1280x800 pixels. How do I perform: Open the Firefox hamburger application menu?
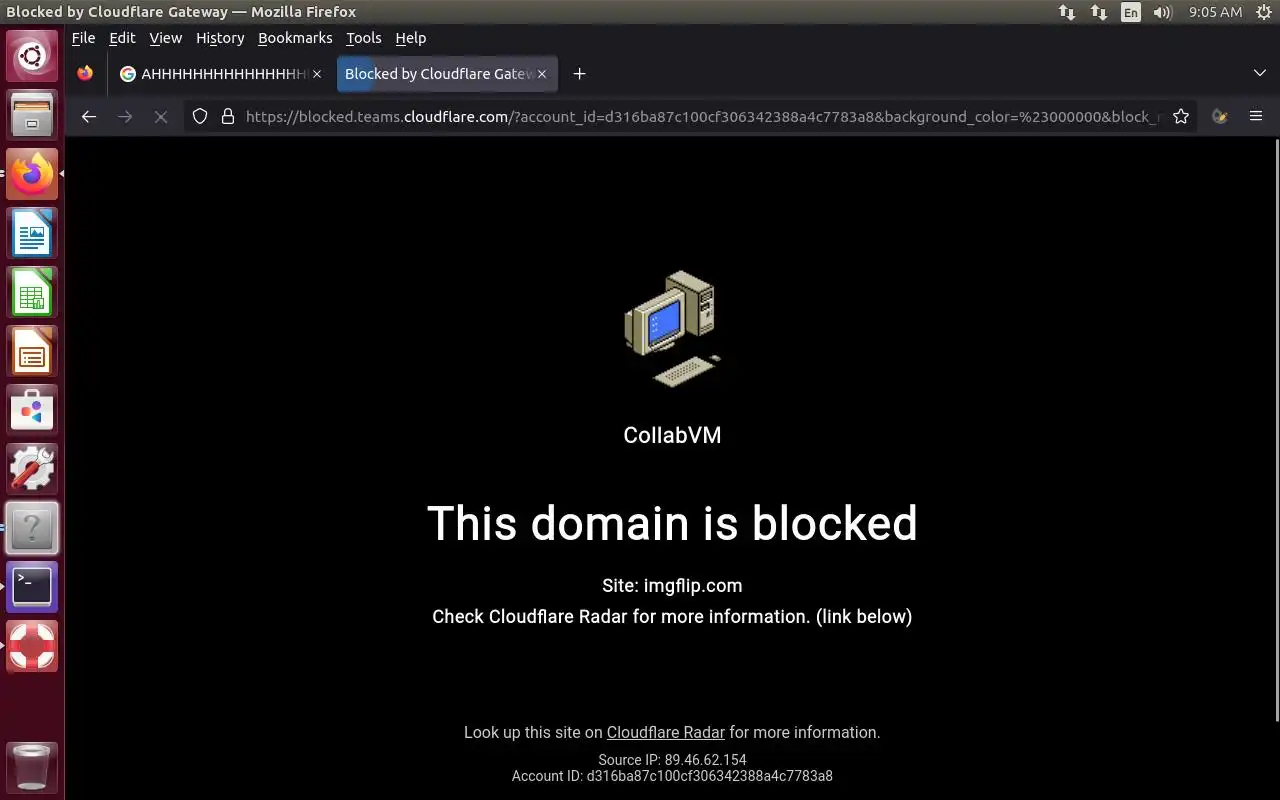(1256, 116)
